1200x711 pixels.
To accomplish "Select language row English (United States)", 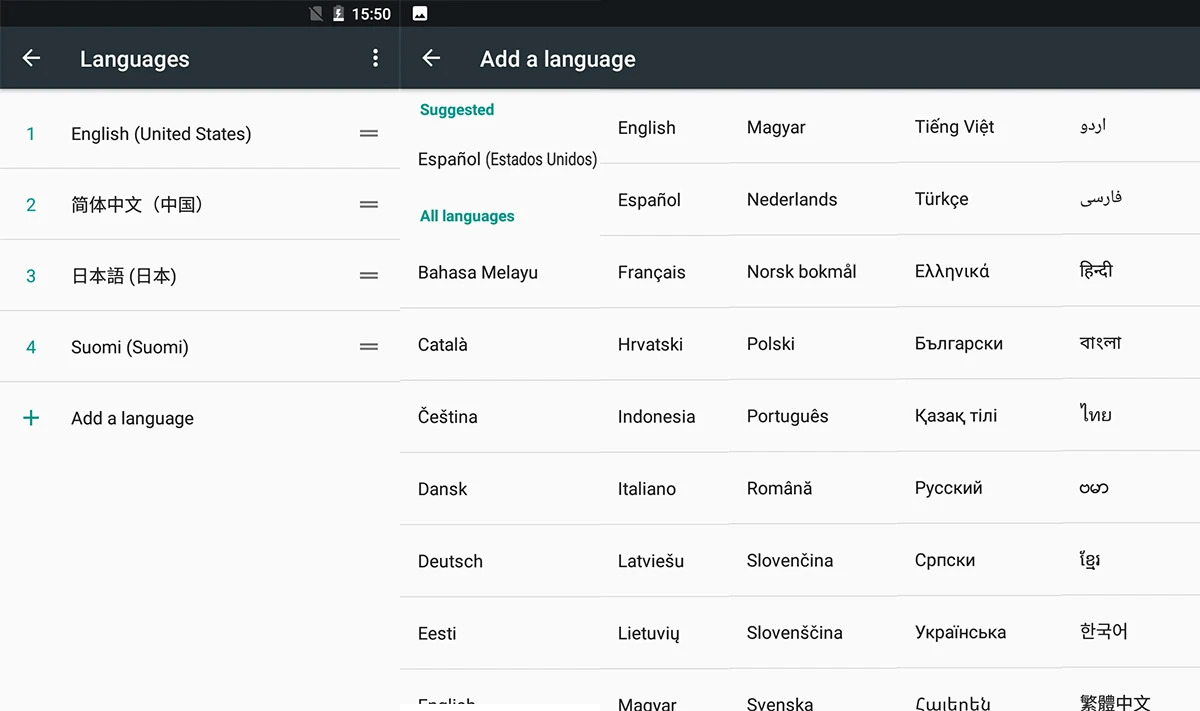I will (x=200, y=133).
